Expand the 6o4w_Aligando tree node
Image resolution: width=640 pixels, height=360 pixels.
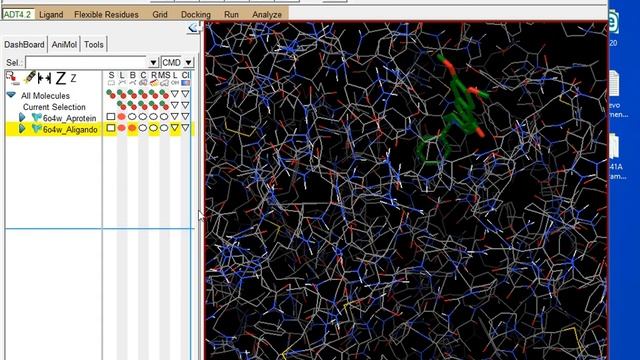pos(22,129)
